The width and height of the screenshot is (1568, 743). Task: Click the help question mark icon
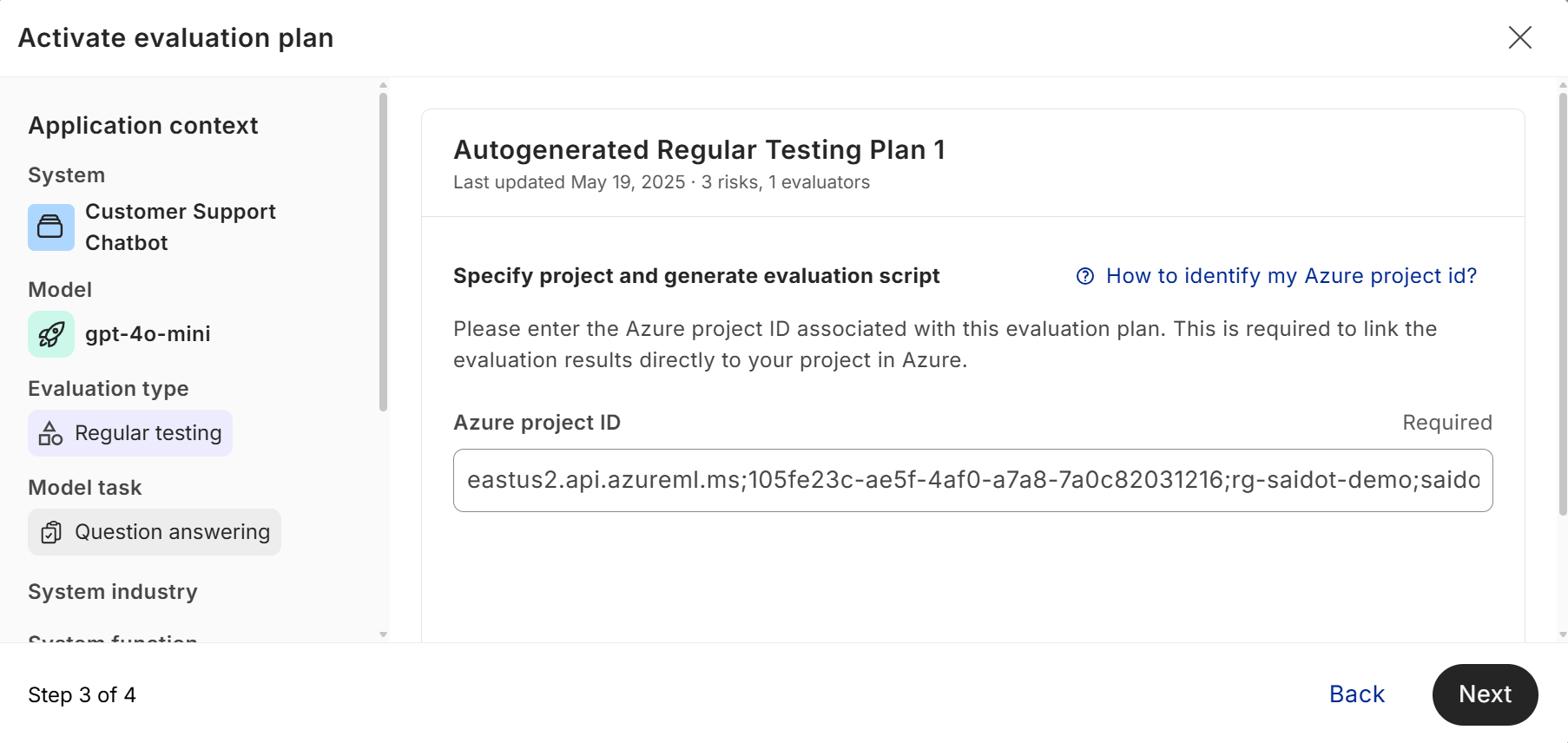point(1084,276)
